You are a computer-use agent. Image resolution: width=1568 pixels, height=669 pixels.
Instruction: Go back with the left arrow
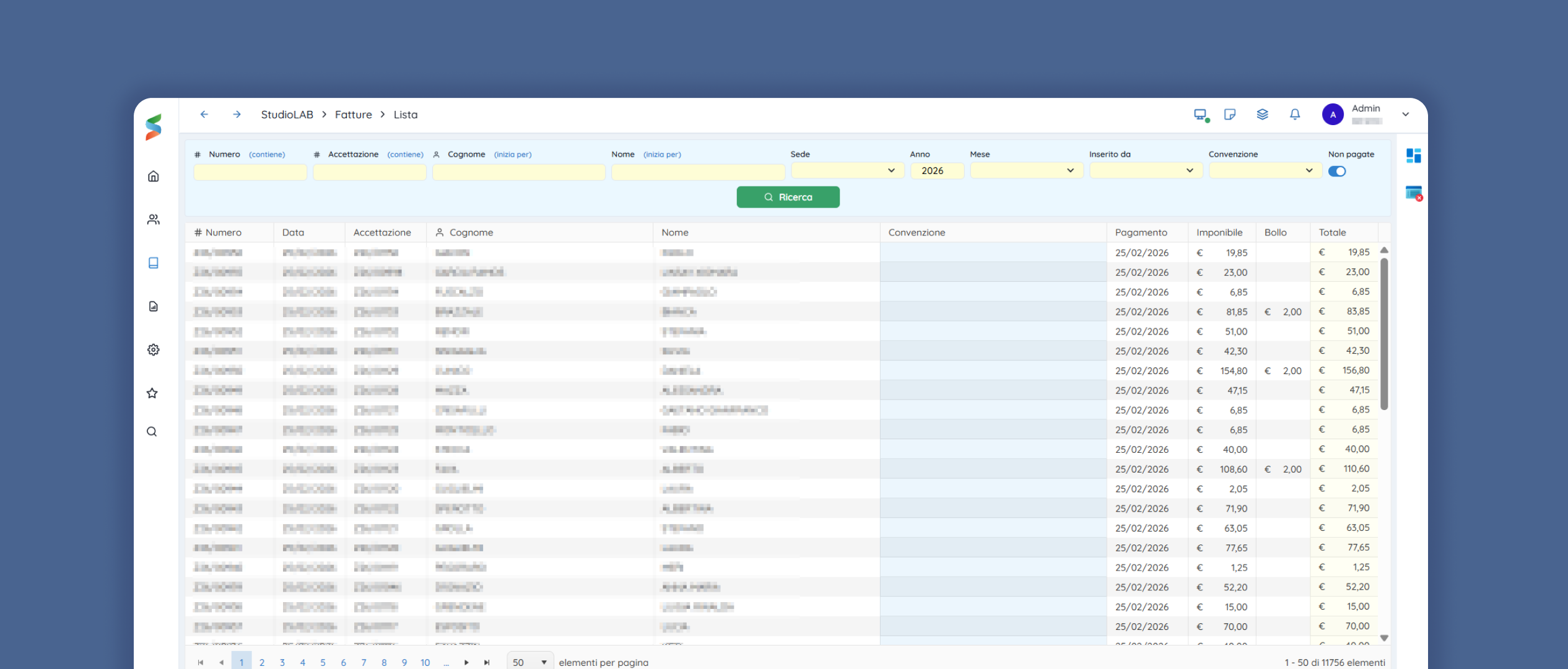pyautogui.click(x=204, y=115)
